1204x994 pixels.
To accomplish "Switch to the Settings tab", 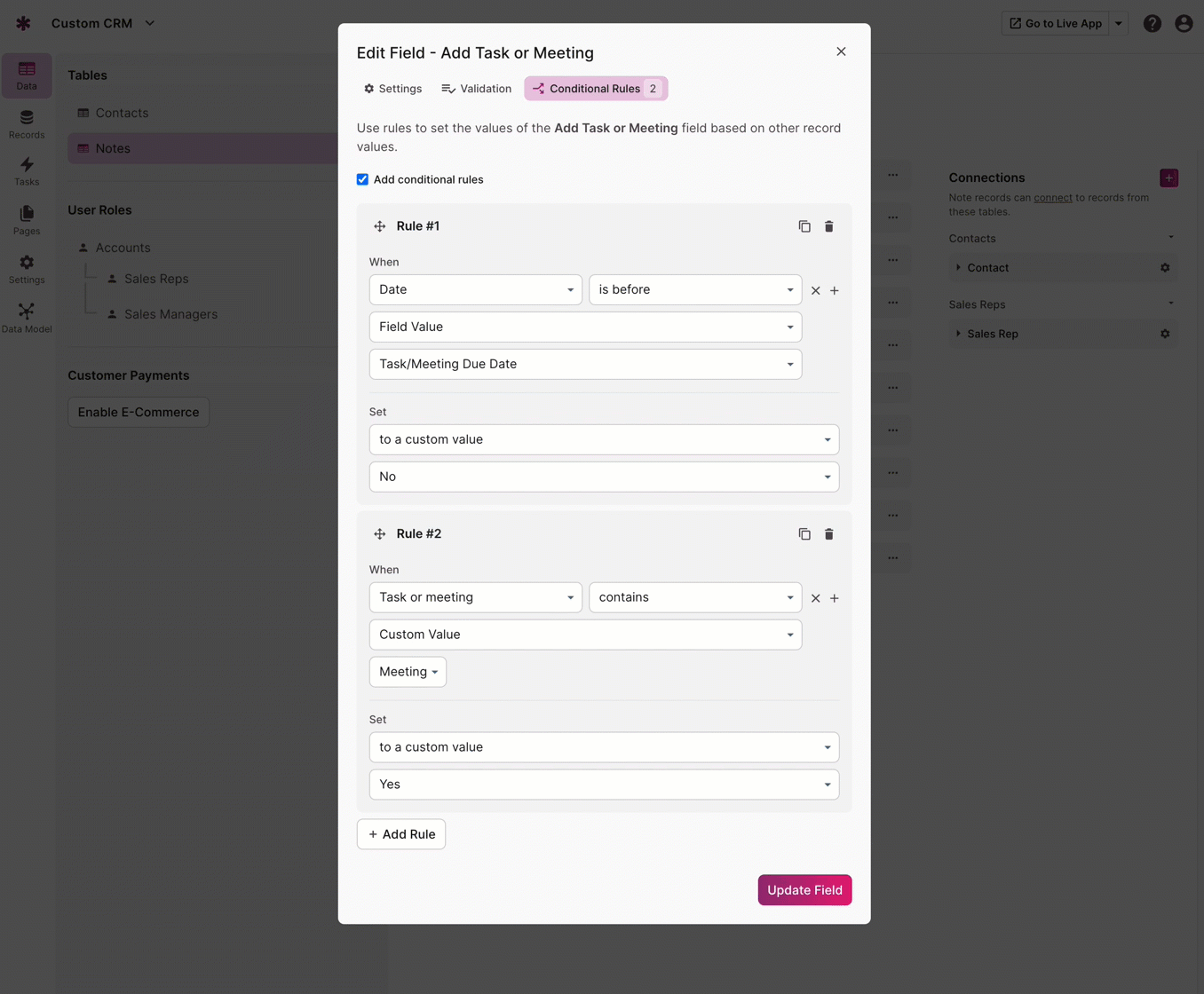I will (x=392, y=89).
